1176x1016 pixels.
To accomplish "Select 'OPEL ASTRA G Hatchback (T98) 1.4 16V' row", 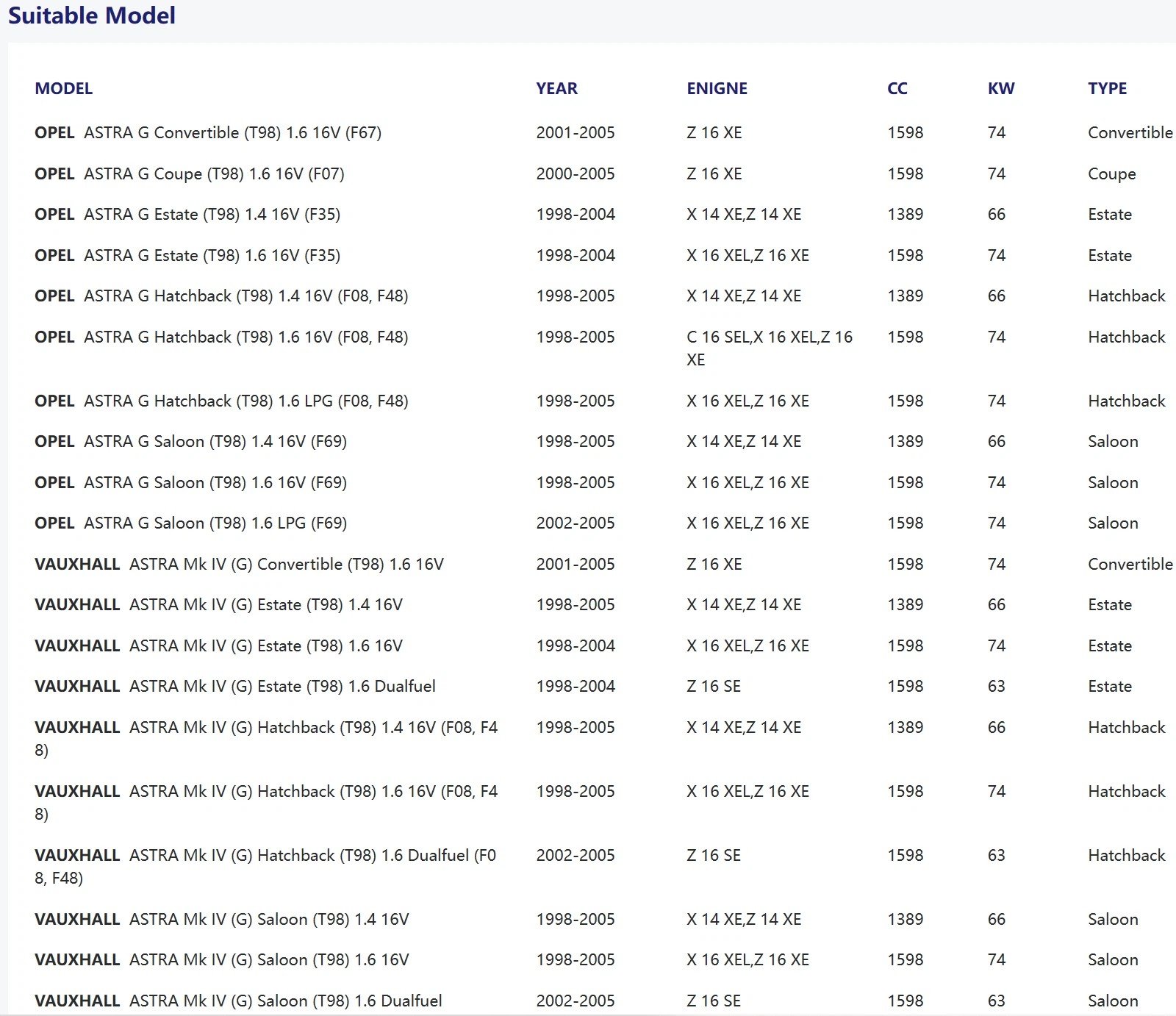I will pyautogui.click(x=221, y=296).
